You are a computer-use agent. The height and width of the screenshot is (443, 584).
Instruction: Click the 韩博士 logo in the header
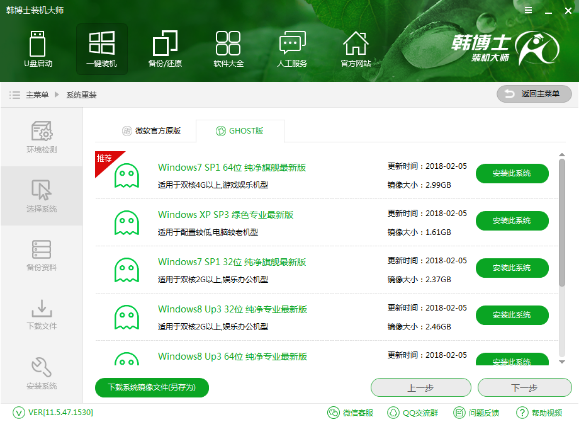point(505,48)
